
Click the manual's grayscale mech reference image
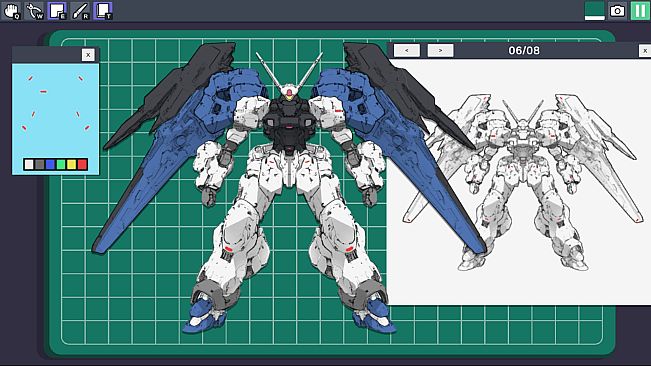pyautogui.click(x=522, y=182)
